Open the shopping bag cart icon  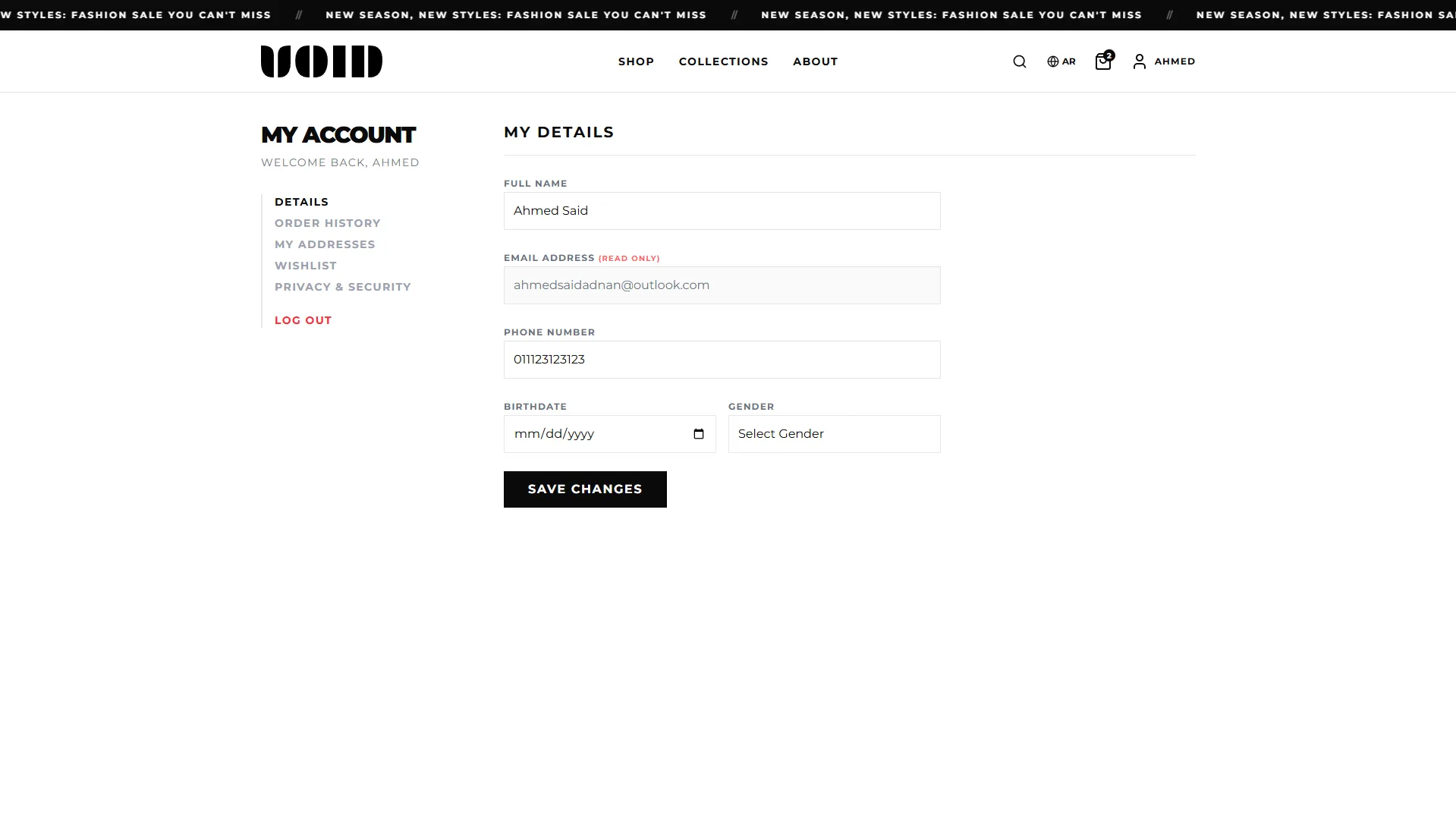click(x=1104, y=61)
